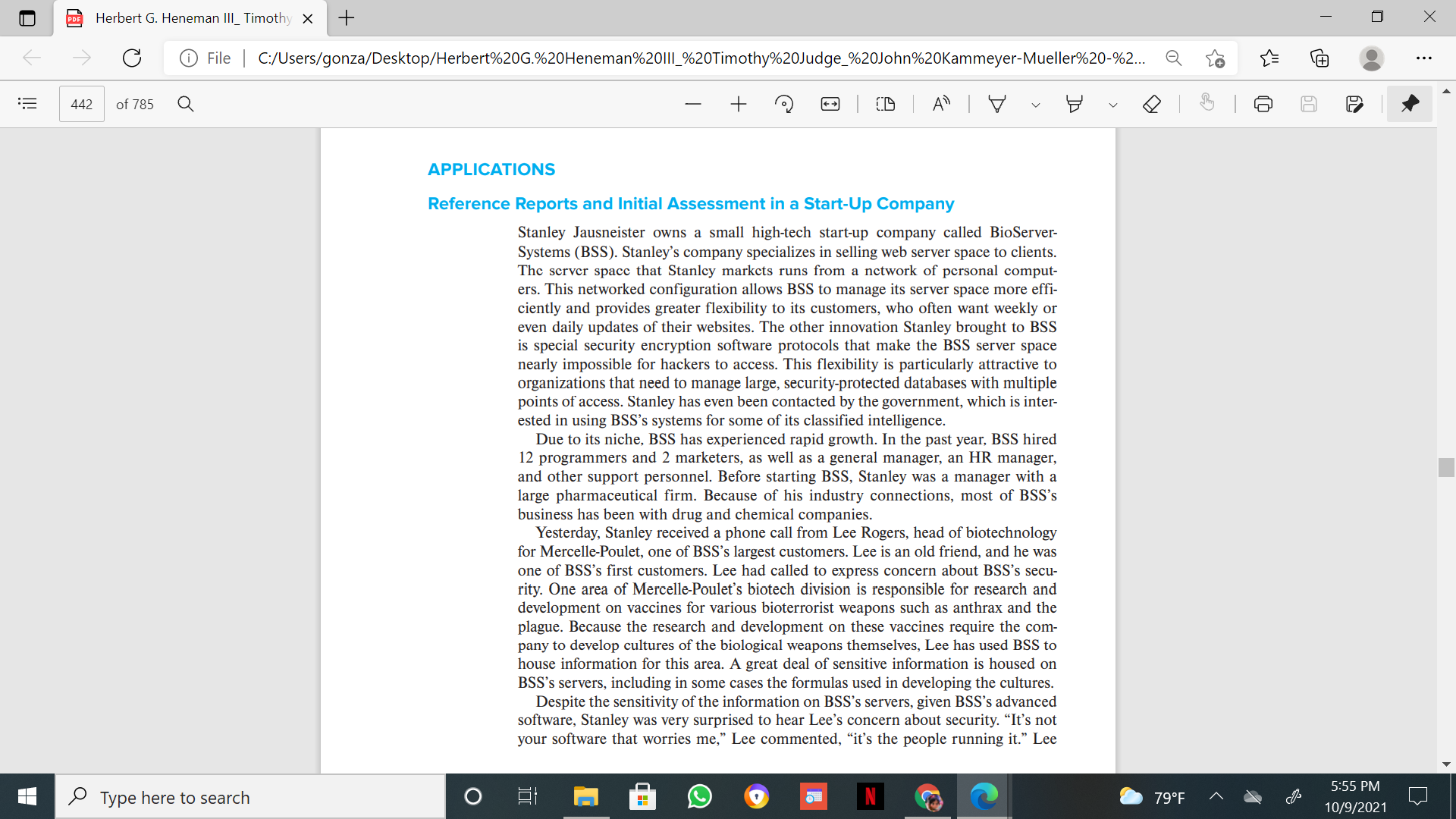Image resolution: width=1456 pixels, height=819 pixels.
Task: Select the Fit to width icon
Action: tap(830, 104)
